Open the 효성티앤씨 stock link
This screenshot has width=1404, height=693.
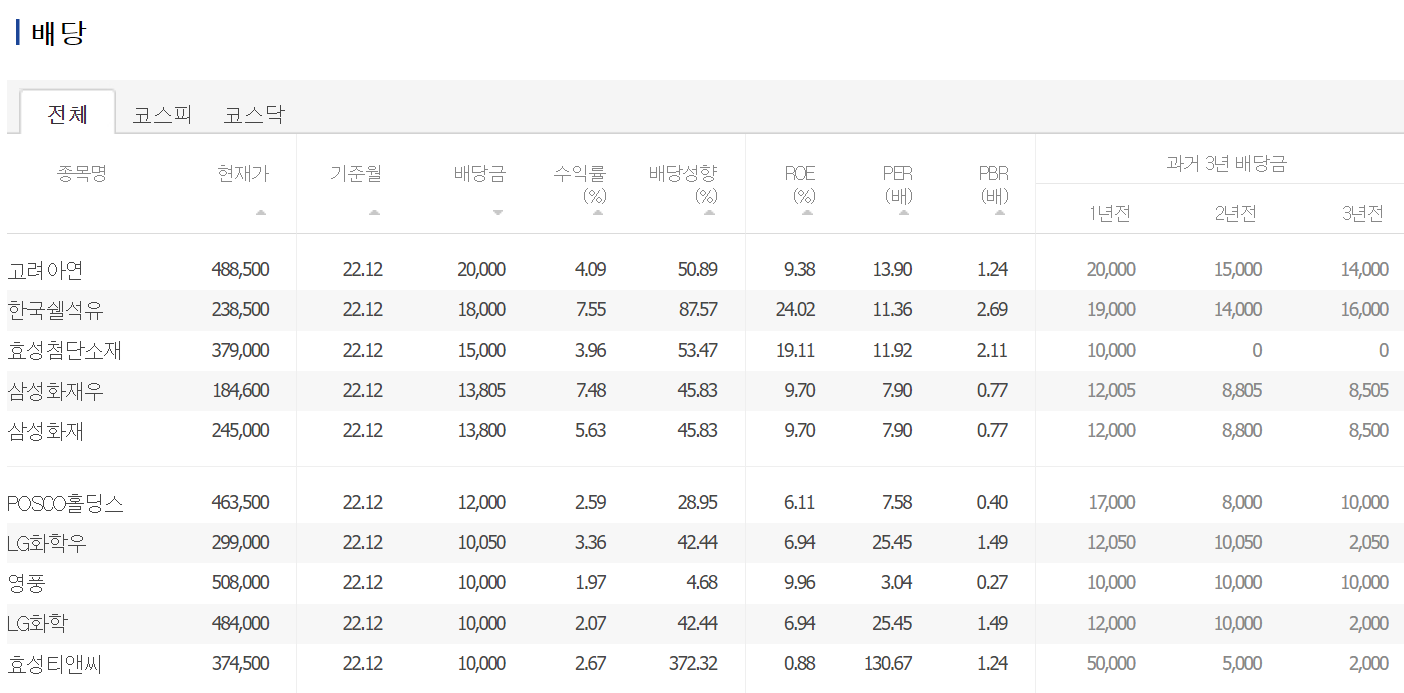[55, 664]
